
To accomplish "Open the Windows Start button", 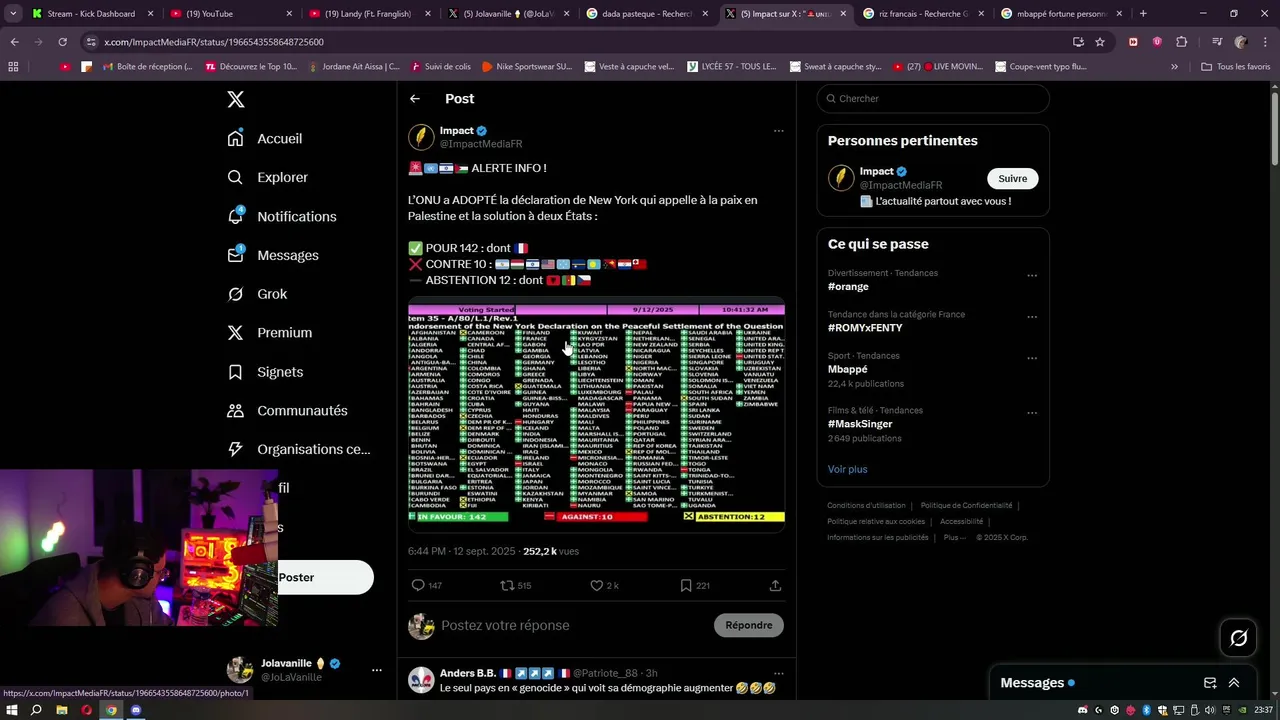I will point(11,710).
